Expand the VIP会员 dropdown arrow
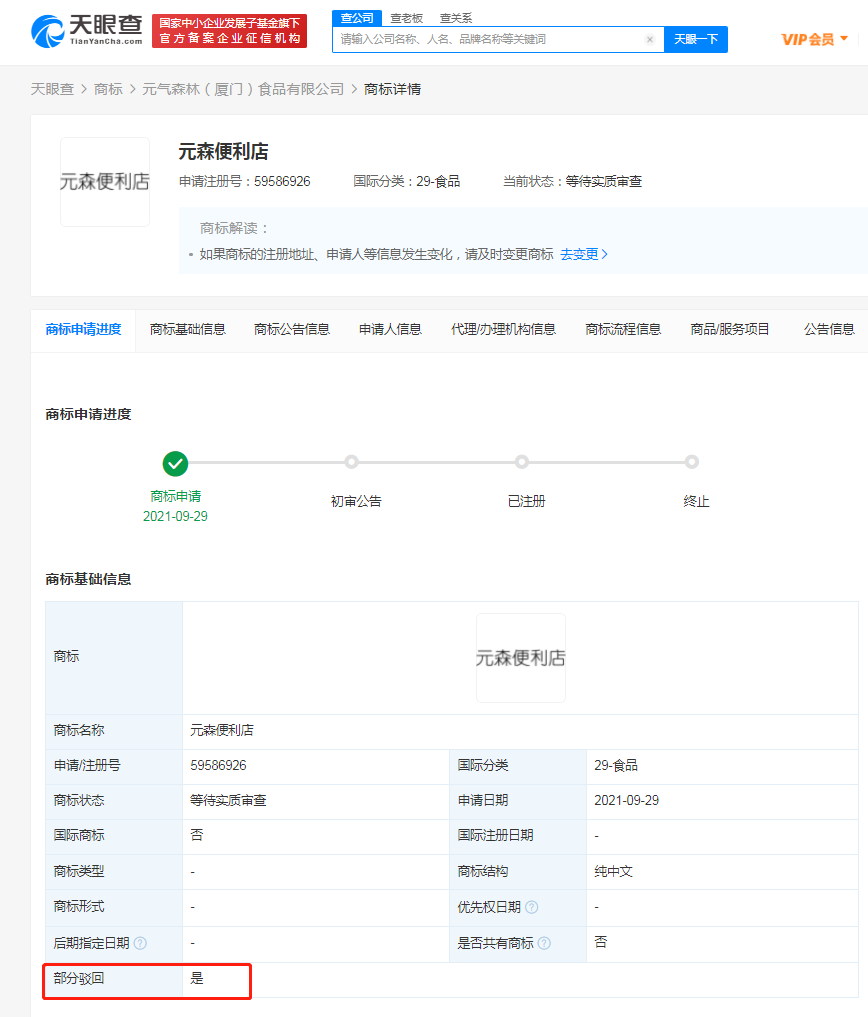 (x=847, y=38)
